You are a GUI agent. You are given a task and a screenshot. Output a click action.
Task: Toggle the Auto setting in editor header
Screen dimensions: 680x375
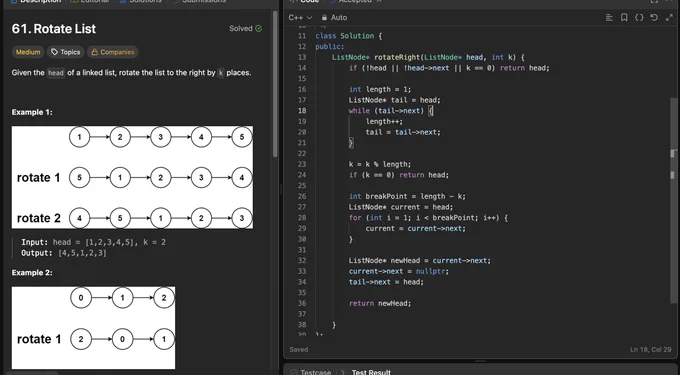coord(339,18)
